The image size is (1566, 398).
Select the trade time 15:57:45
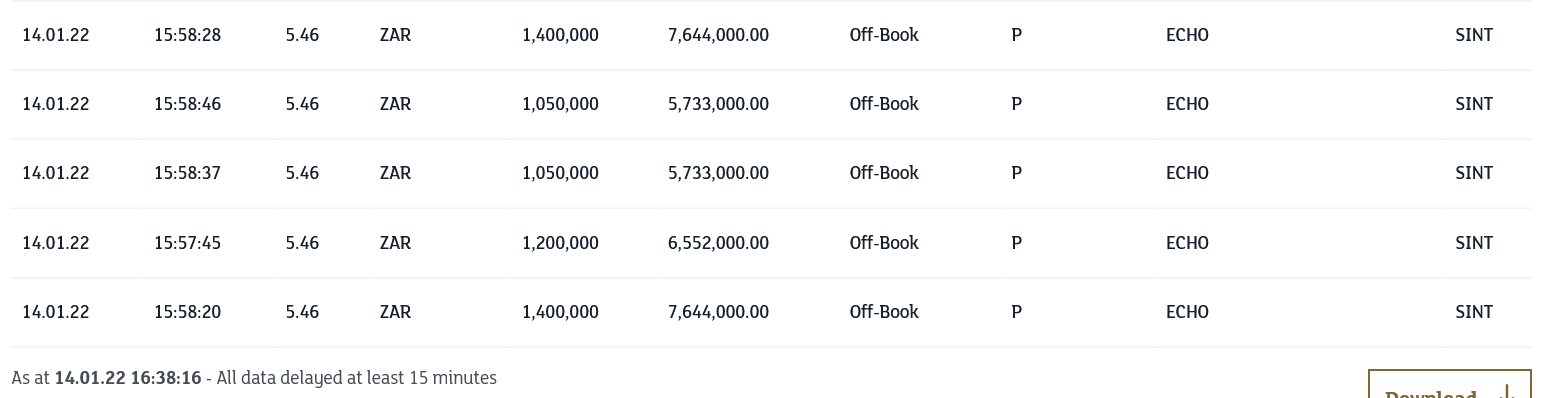[x=187, y=243]
